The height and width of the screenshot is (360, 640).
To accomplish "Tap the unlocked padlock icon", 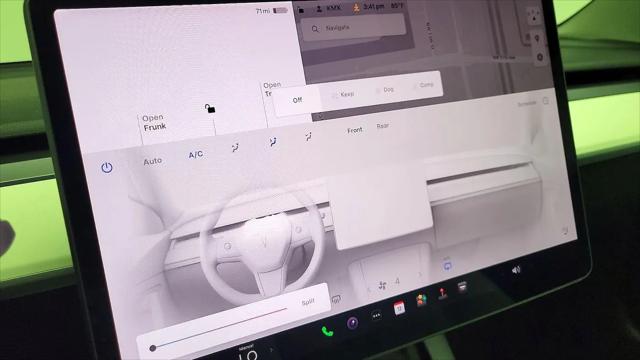I will (210, 108).
